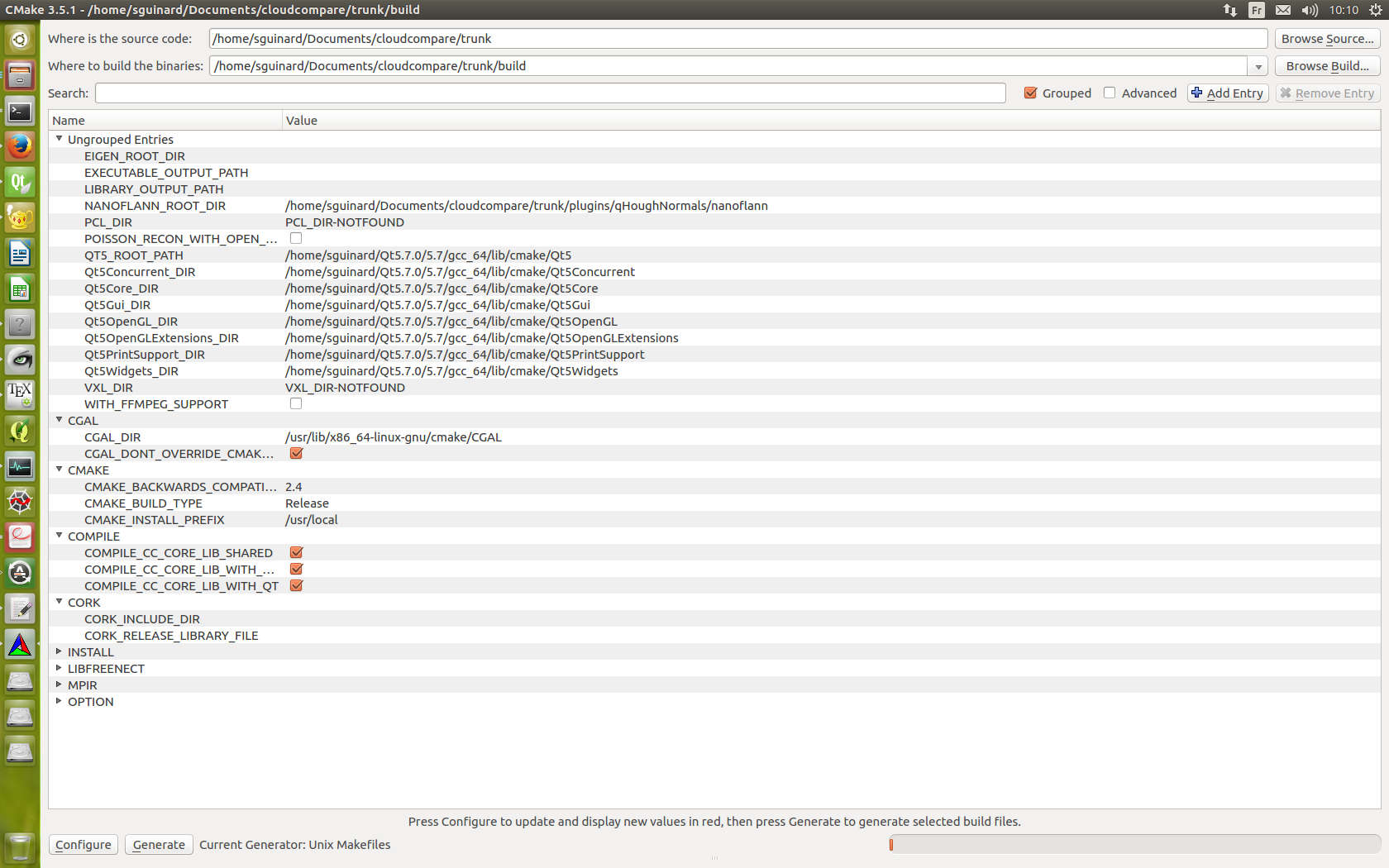
Task: Open LibreOffice Calc in the launcher
Action: tap(20, 289)
